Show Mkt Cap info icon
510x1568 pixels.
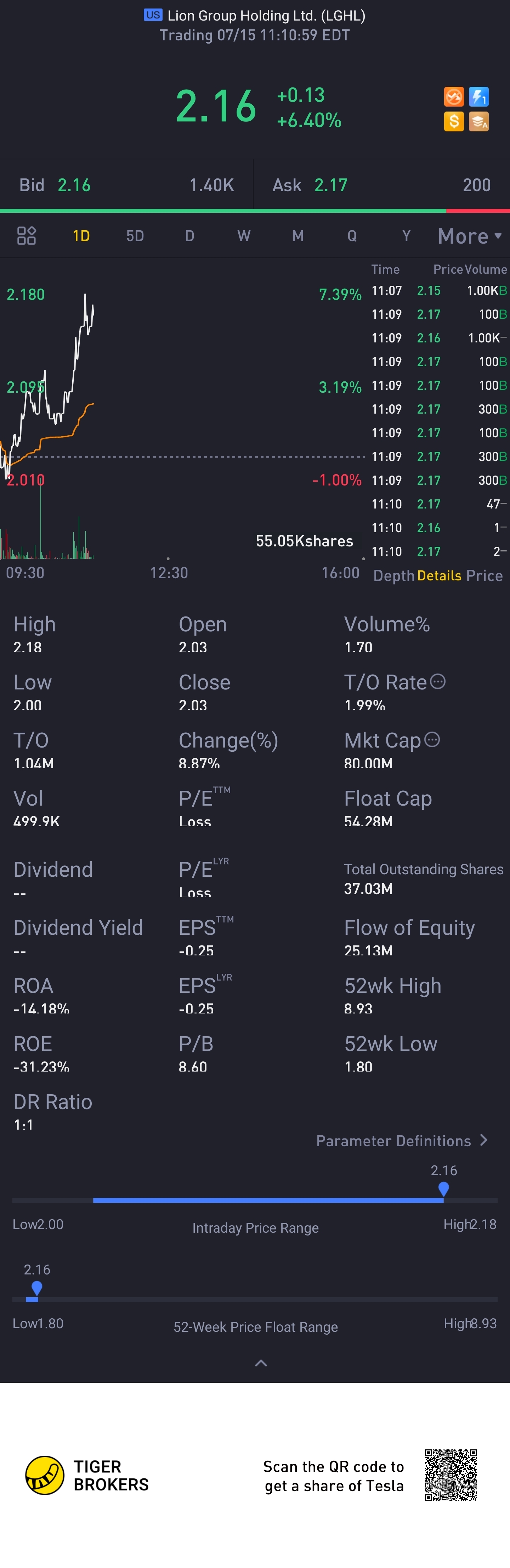pyautogui.click(x=432, y=740)
